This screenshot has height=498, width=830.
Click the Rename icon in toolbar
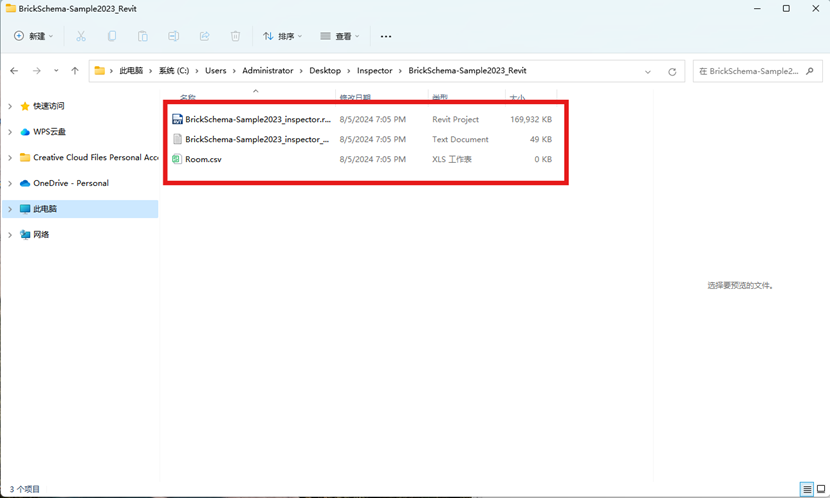coord(173,36)
